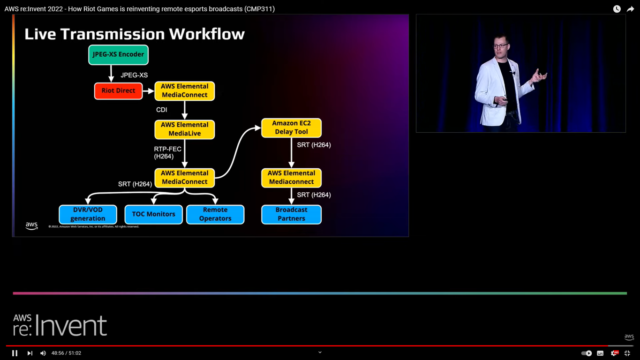Open the video title link
This screenshot has height=360, width=640.
[x=140, y=9]
